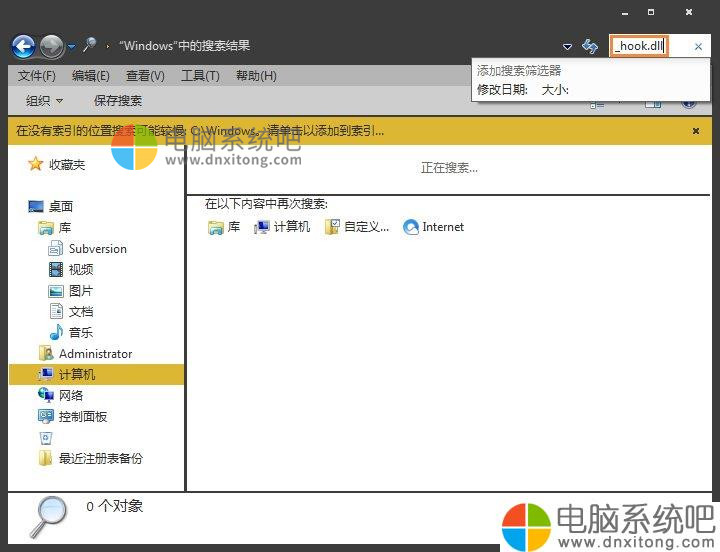Select 计算机 in the navigation tree
720x552 pixels.
(96, 374)
